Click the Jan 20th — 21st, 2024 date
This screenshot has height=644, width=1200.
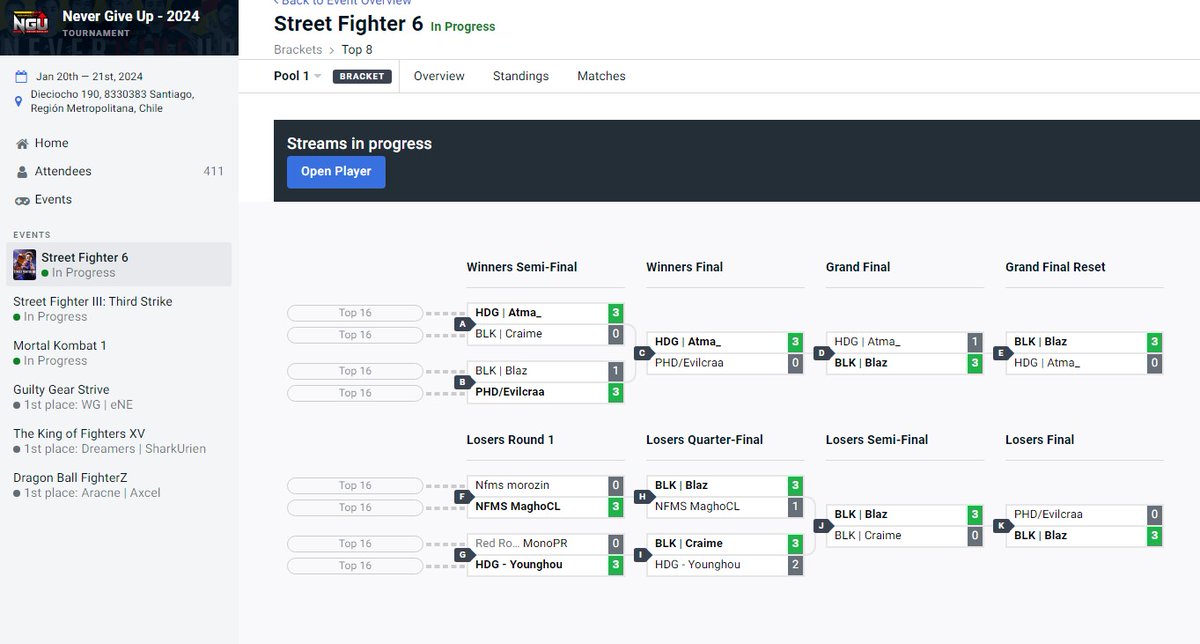[89, 76]
